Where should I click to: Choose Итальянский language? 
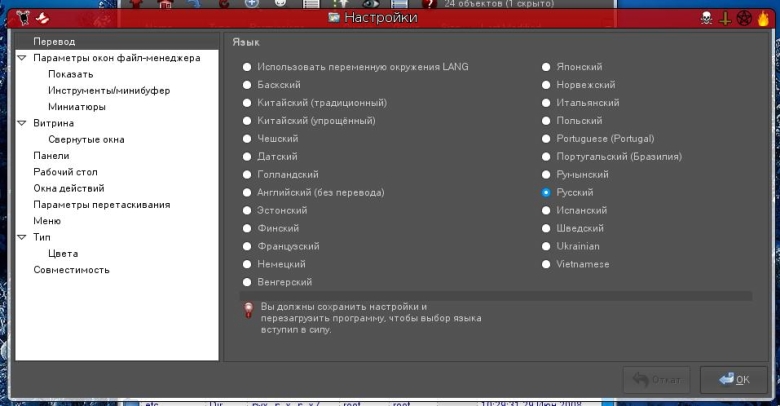point(546,102)
